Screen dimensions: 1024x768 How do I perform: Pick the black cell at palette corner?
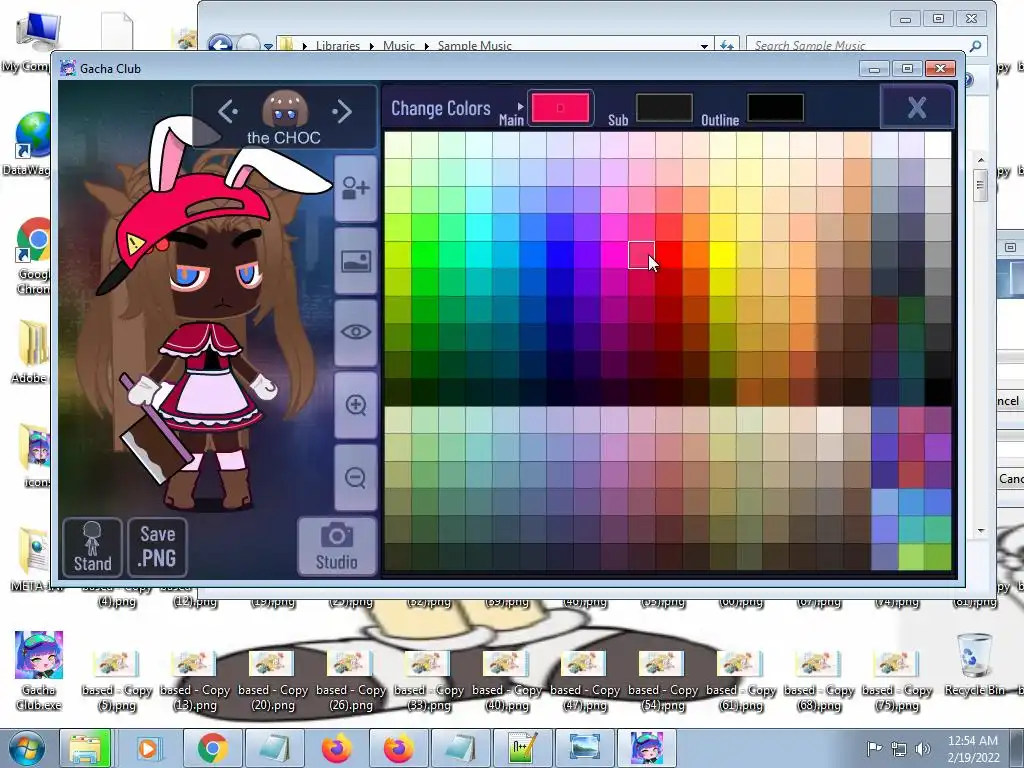coord(938,392)
